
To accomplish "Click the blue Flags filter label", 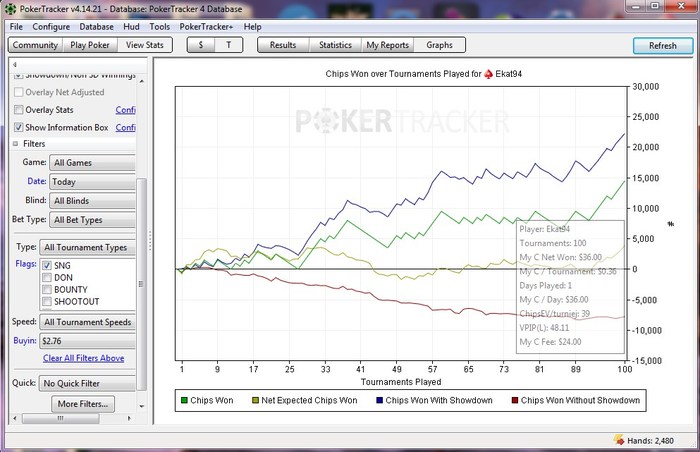I will point(26,264).
